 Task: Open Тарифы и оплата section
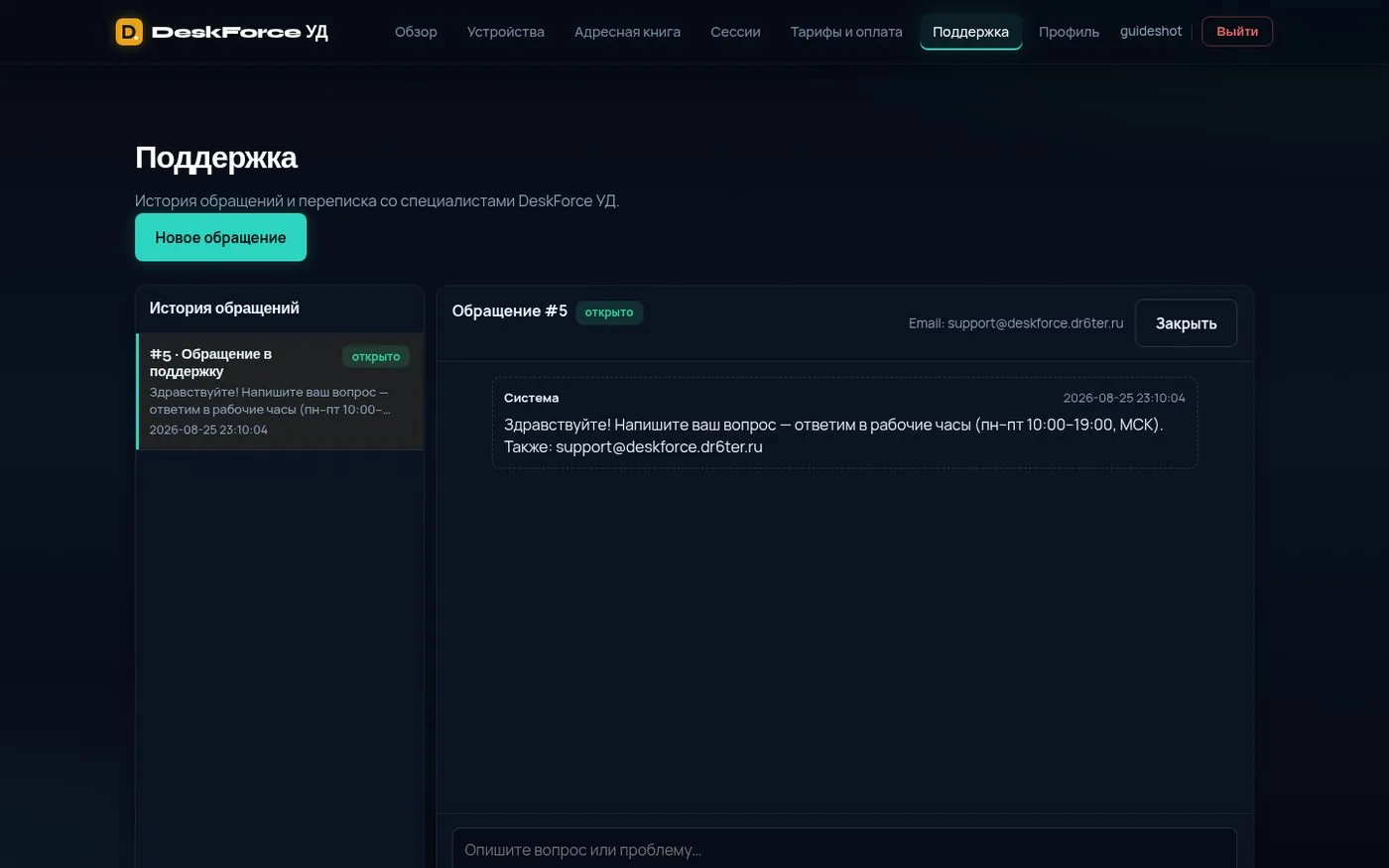(846, 32)
